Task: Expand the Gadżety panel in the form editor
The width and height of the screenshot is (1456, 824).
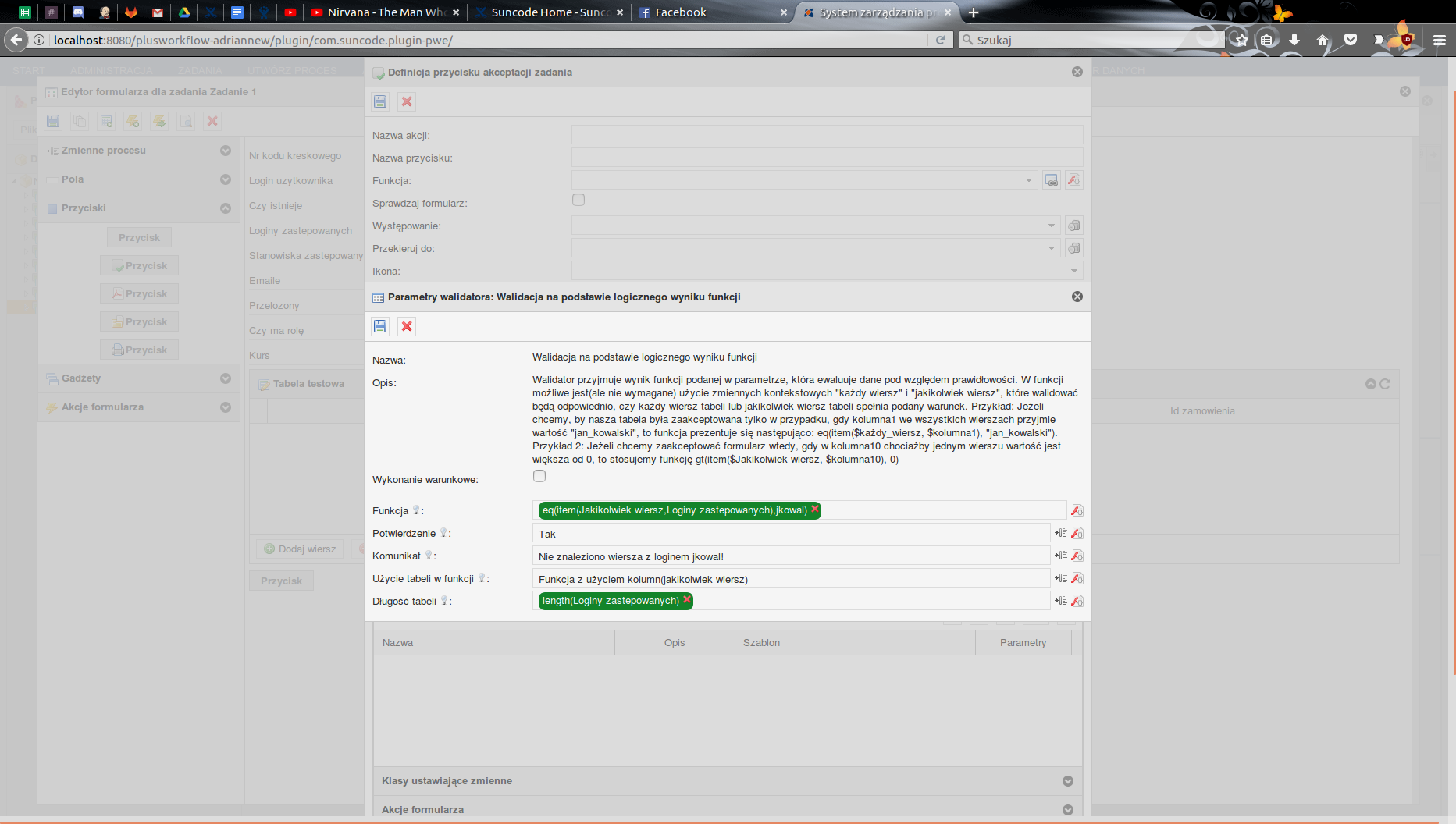Action: pyautogui.click(x=226, y=378)
